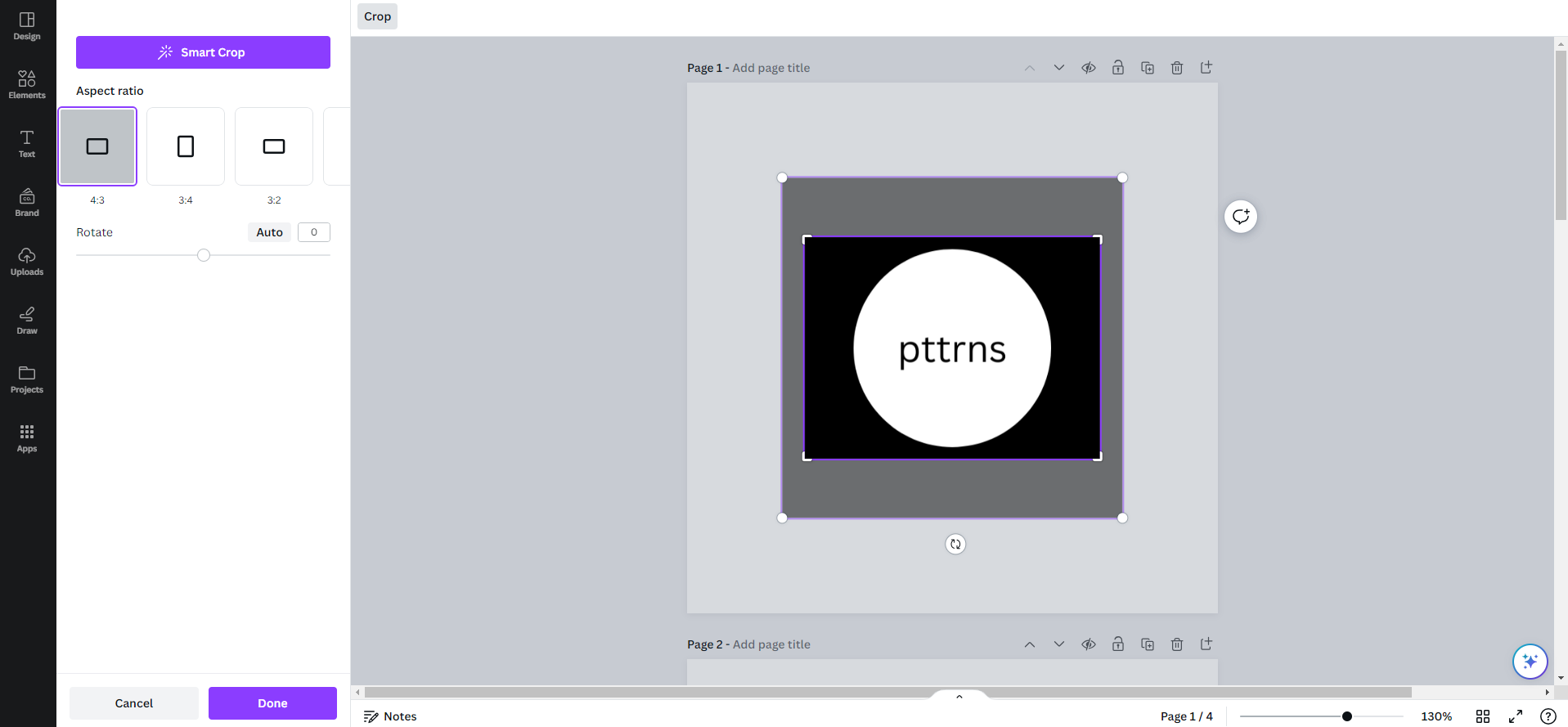Move Page 2 down with chevron
Image resolution: width=1568 pixels, height=727 pixels.
coord(1059,644)
